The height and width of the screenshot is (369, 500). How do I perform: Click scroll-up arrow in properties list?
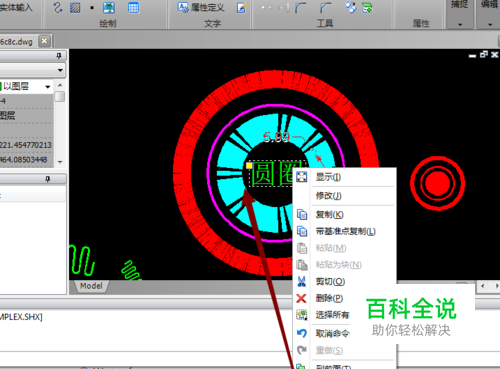coord(60,85)
